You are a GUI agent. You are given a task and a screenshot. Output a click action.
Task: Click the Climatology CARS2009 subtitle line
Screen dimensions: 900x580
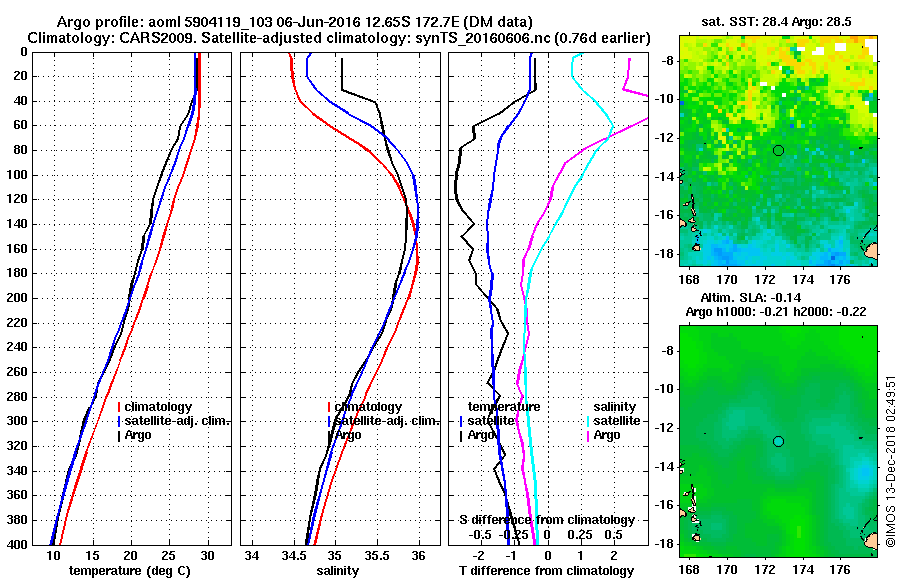click(x=339, y=38)
